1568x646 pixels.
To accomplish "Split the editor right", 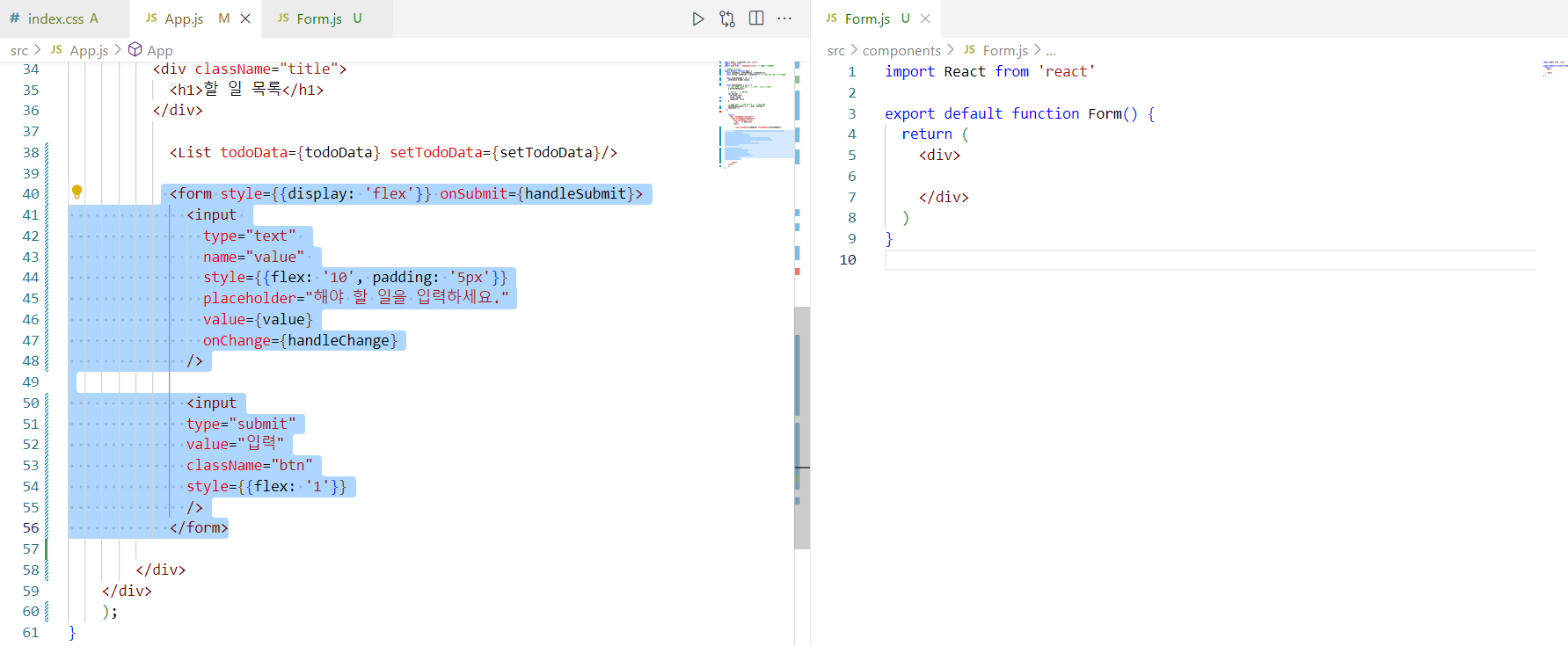I will [756, 18].
